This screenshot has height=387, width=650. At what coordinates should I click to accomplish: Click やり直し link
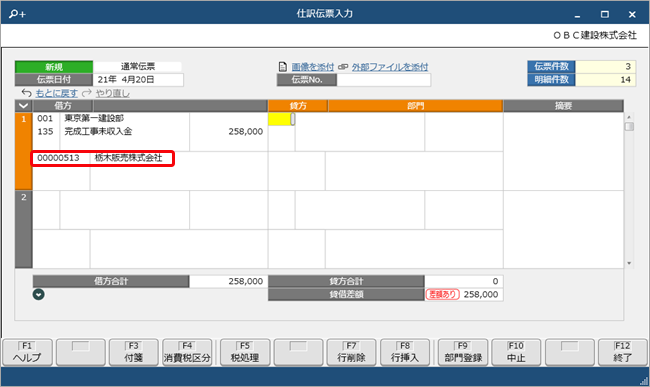[x=112, y=93]
